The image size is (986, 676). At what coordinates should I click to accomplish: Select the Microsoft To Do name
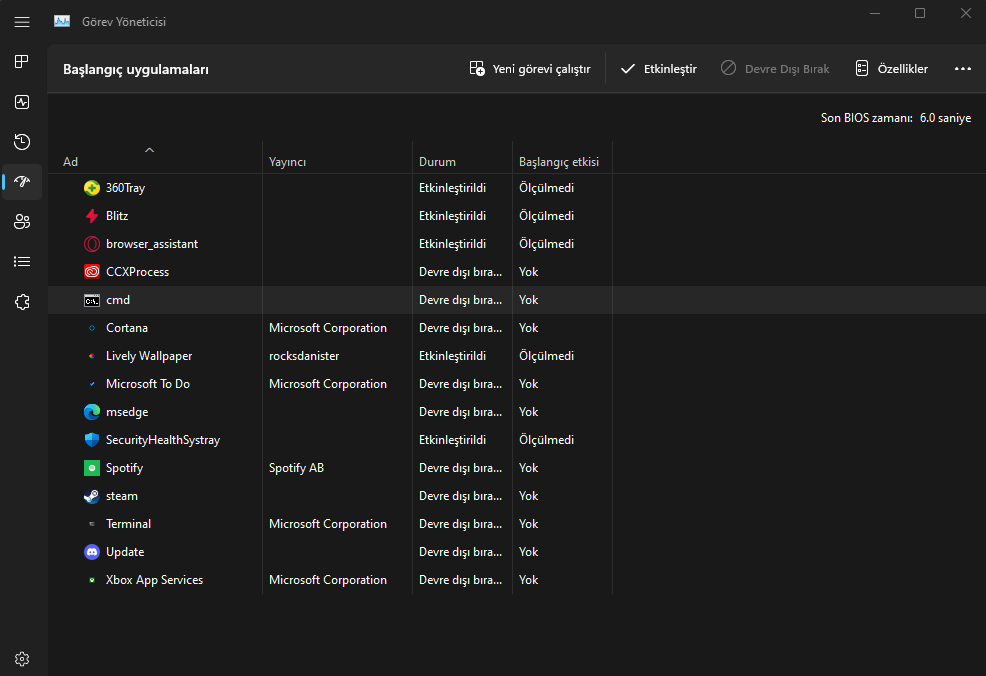[148, 384]
